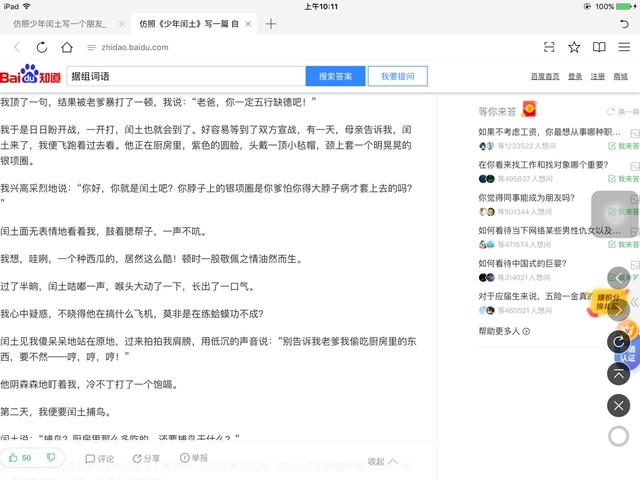Go to the browser home page

[x=67, y=47]
